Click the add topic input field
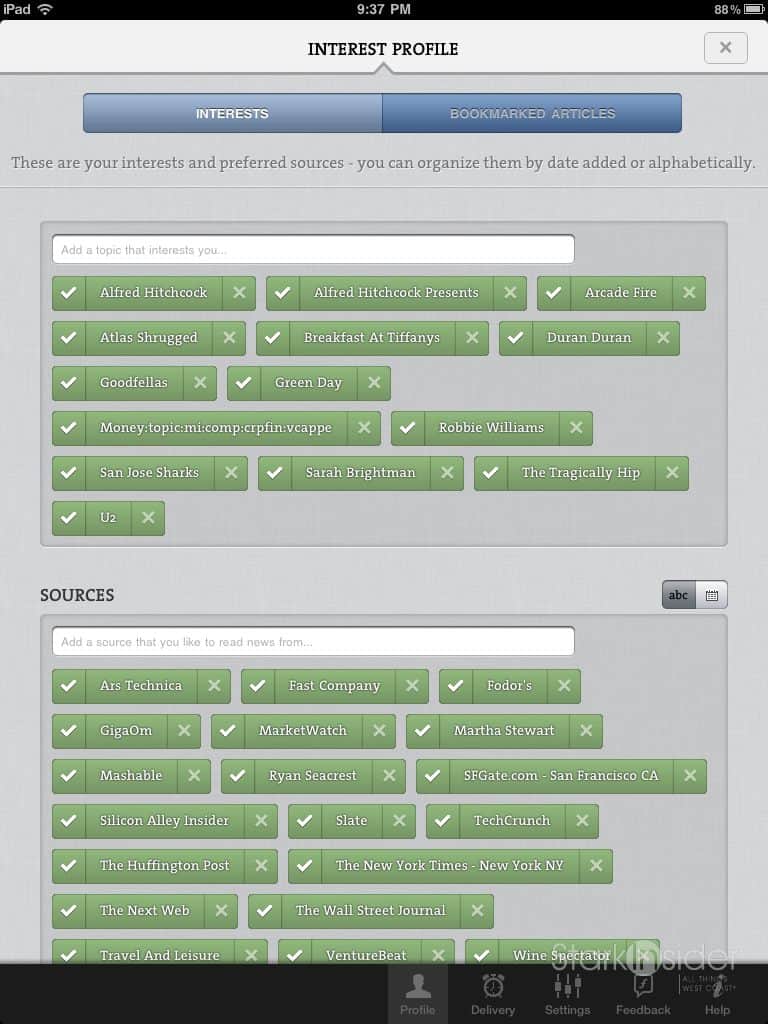Viewport: 768px width, 1024px height. pos(313,250)
